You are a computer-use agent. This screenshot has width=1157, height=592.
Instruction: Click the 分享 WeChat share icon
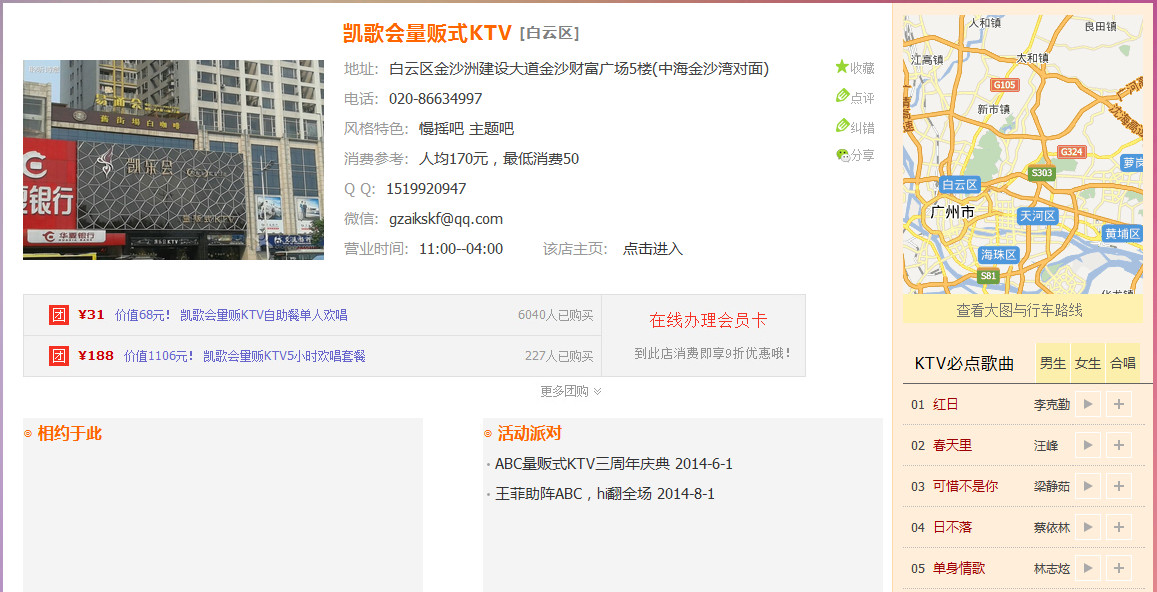point(843,155)
